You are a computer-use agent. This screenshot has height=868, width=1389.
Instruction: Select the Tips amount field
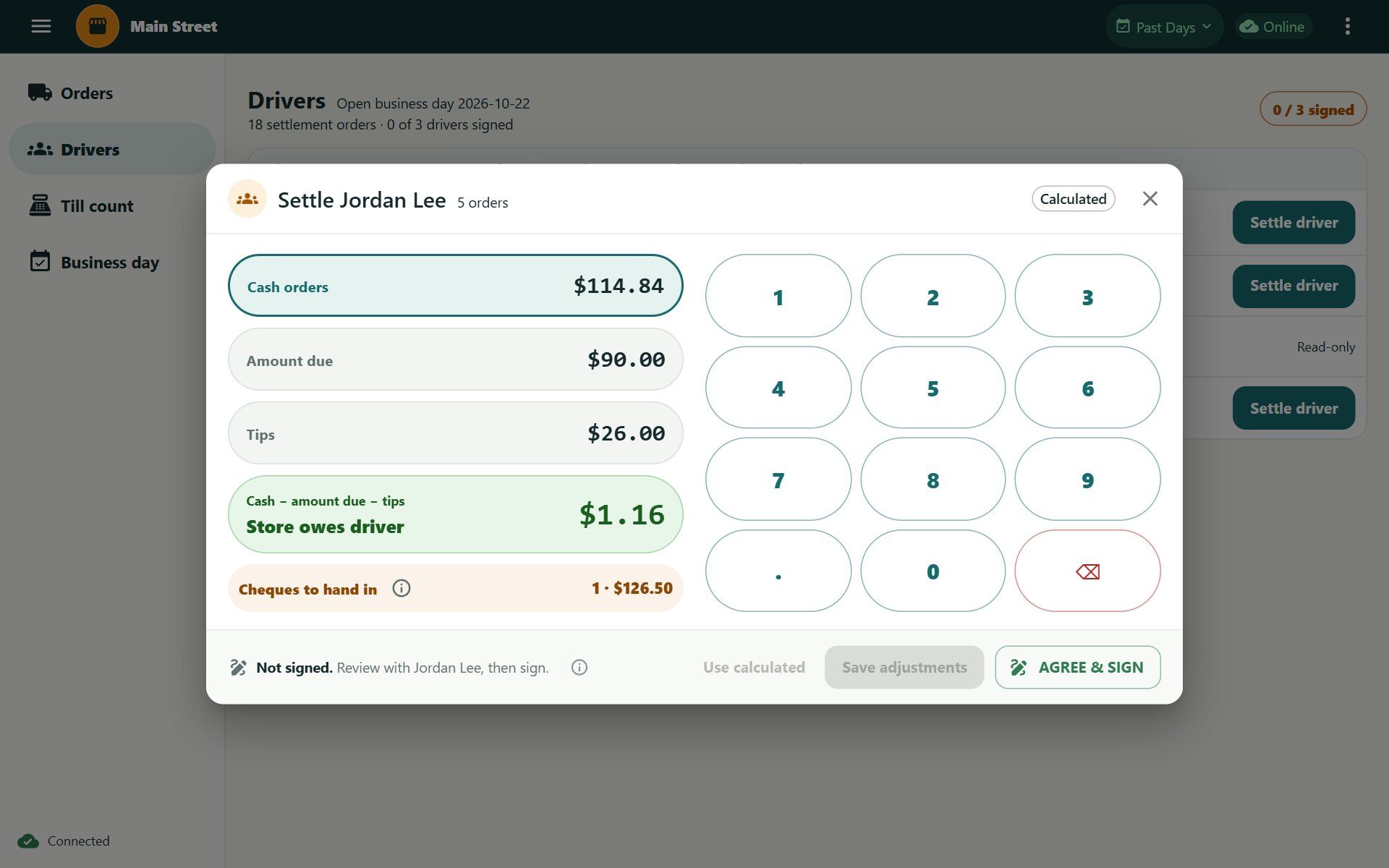(456, 433)
